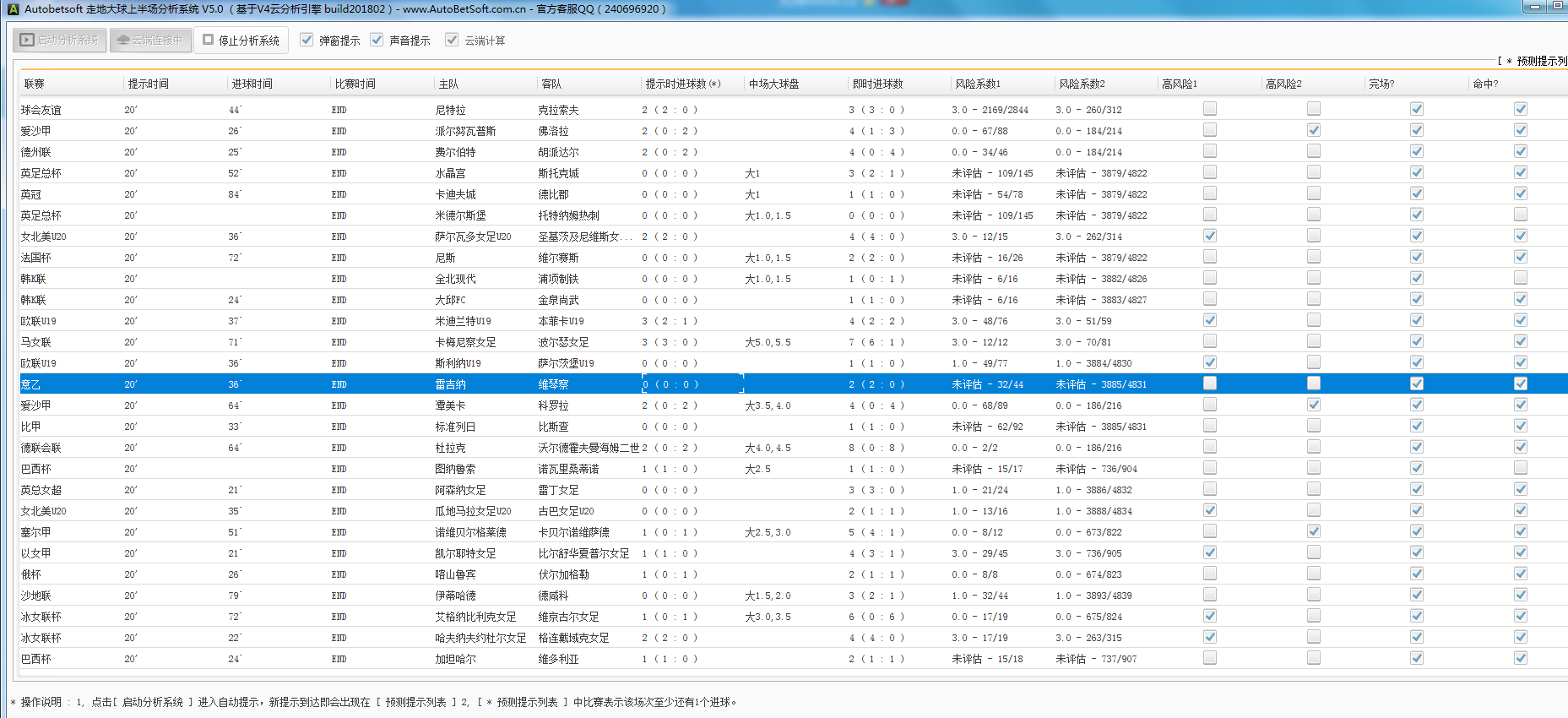Uncheck 高风险1 for the 萨尔瓦多女足U20 row
This screenshot has width=1568, height=718.
tap(1210, 236)
